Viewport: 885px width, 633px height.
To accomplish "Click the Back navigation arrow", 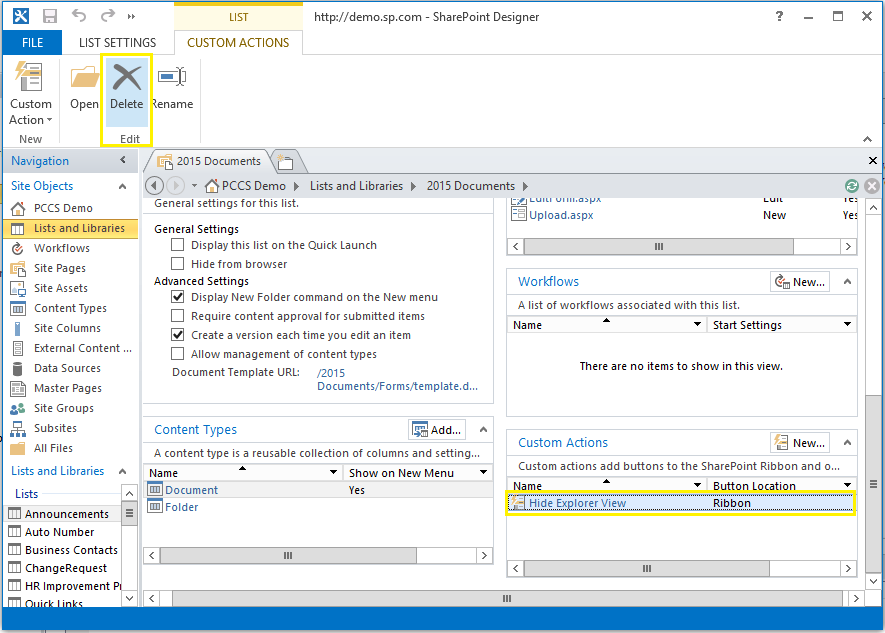I will point(154,185).
